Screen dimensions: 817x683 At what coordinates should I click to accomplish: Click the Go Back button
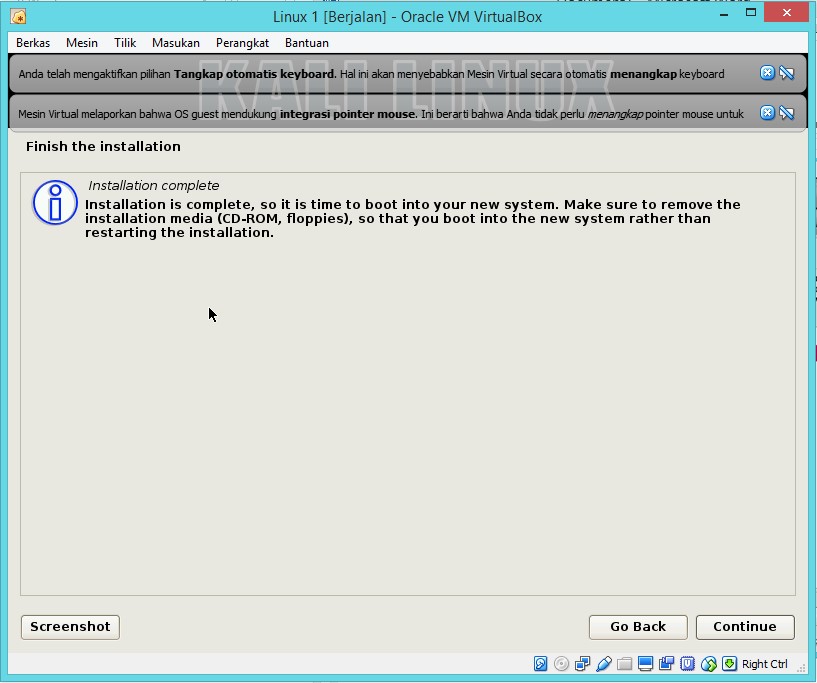637,627
